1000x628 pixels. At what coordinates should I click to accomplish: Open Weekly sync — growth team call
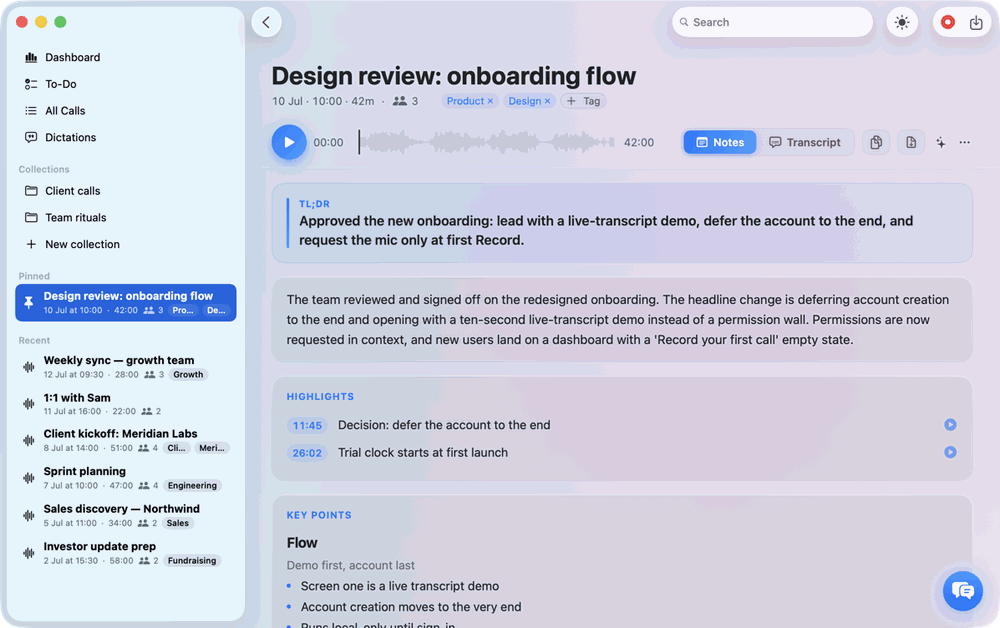tap(126, 367)
